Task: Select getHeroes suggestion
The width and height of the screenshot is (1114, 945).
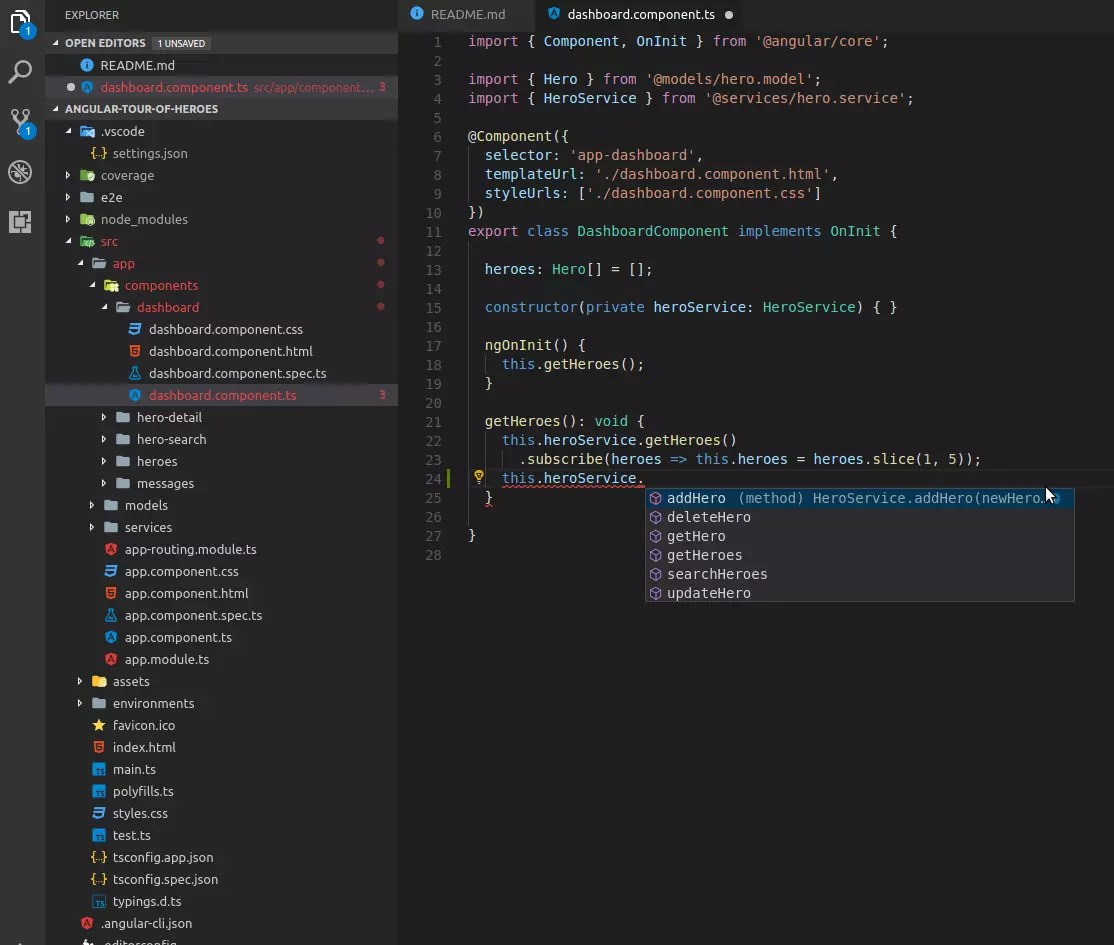Action: (859, 555)
